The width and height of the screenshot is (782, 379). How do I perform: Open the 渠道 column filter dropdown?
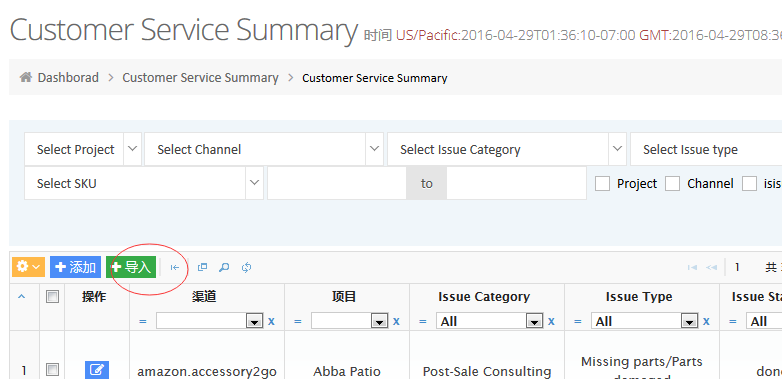[209, 321]
